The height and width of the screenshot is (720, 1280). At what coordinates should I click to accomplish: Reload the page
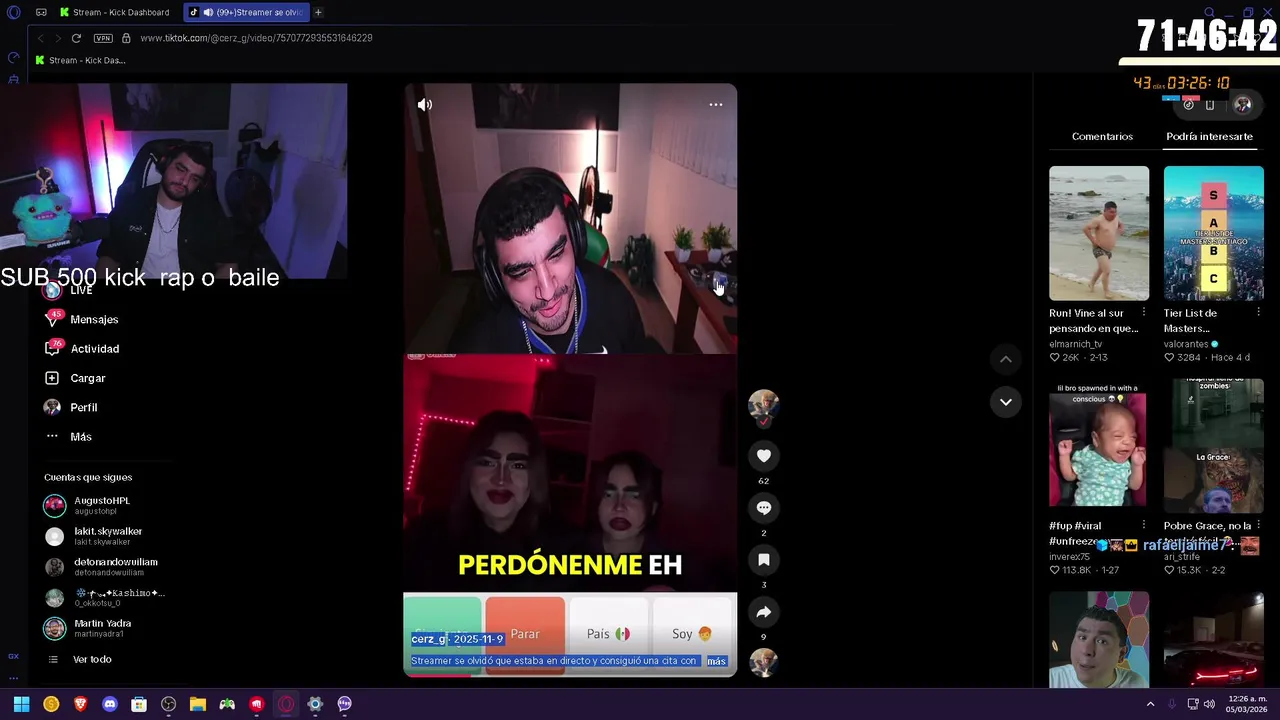point(76,38)
